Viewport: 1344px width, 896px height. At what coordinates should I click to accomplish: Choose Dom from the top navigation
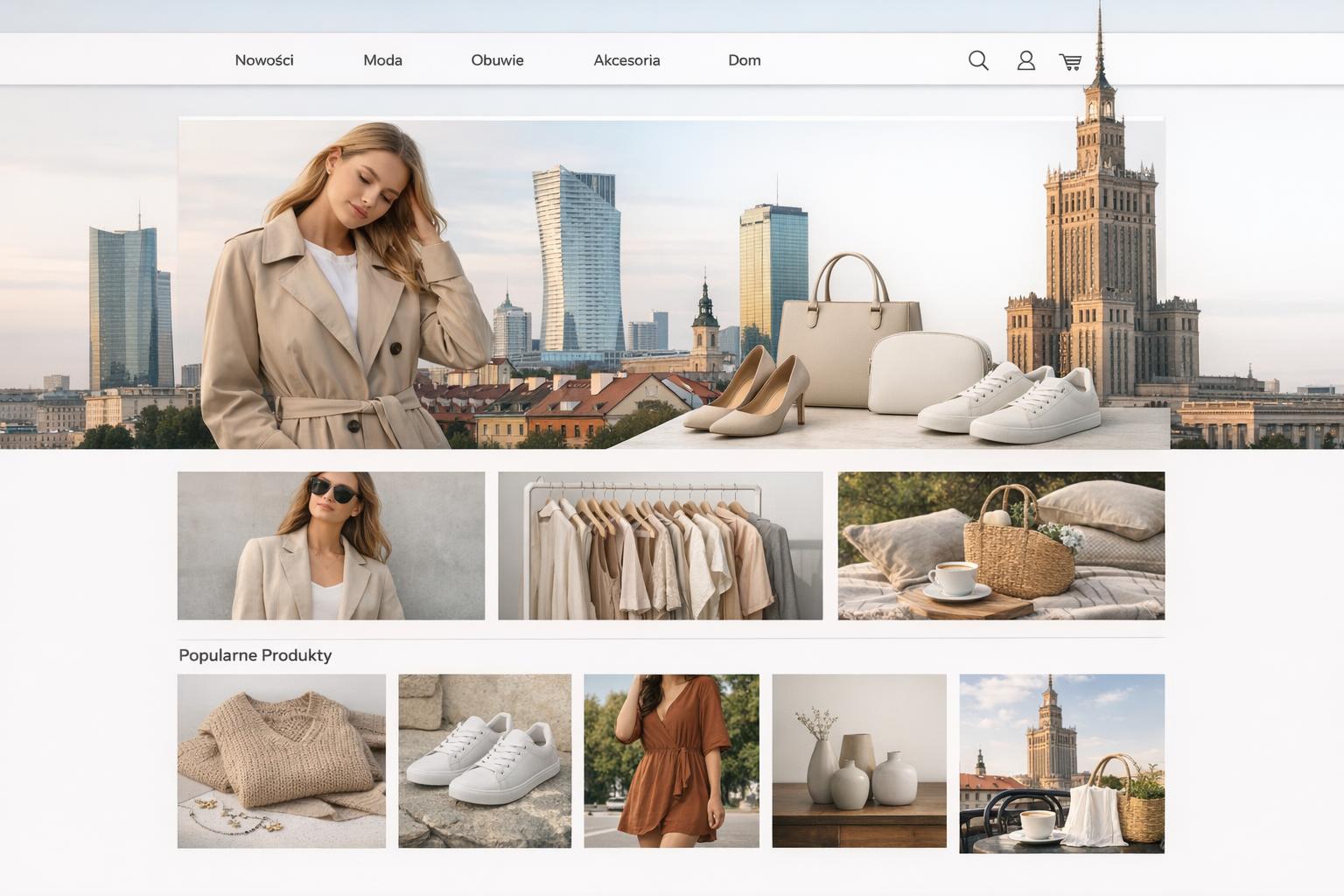pos(744,60)
